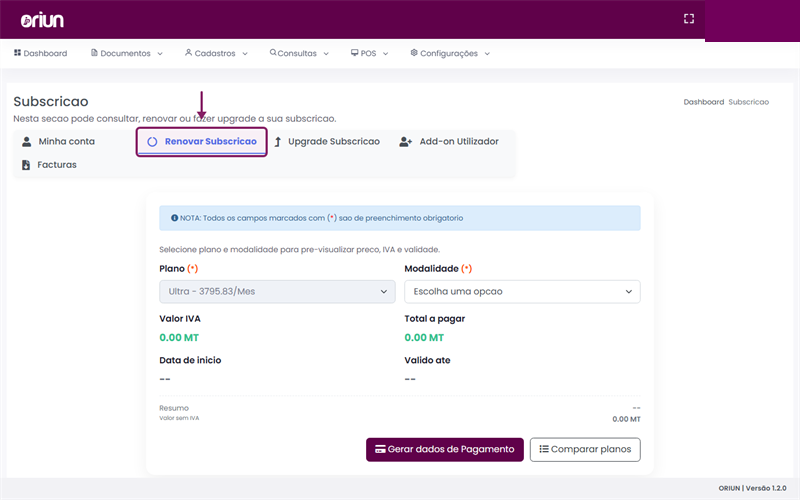Expand the Cadastros menu chevron

(245, 54)
